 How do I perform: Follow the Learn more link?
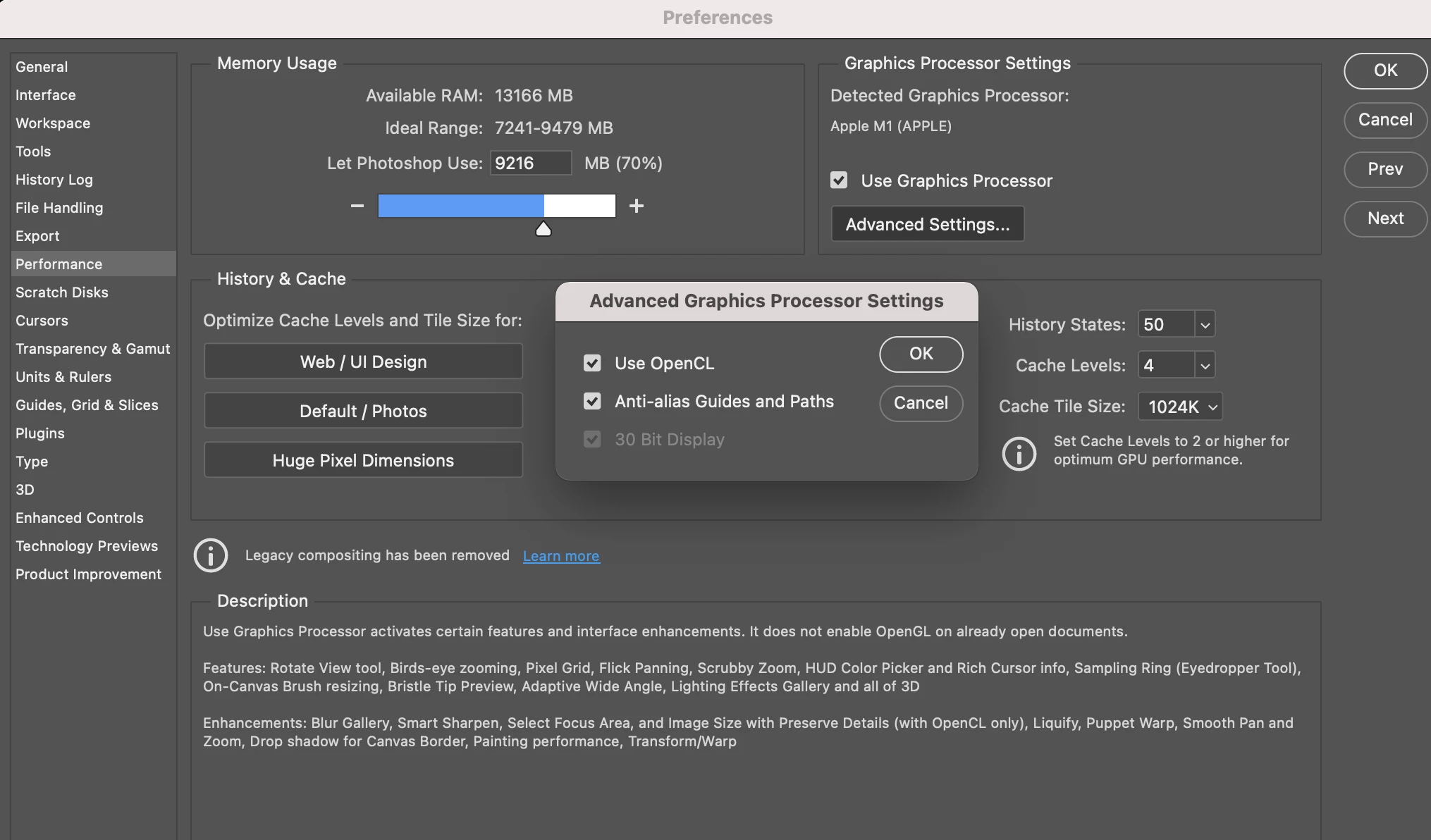[x=561, y=556]
